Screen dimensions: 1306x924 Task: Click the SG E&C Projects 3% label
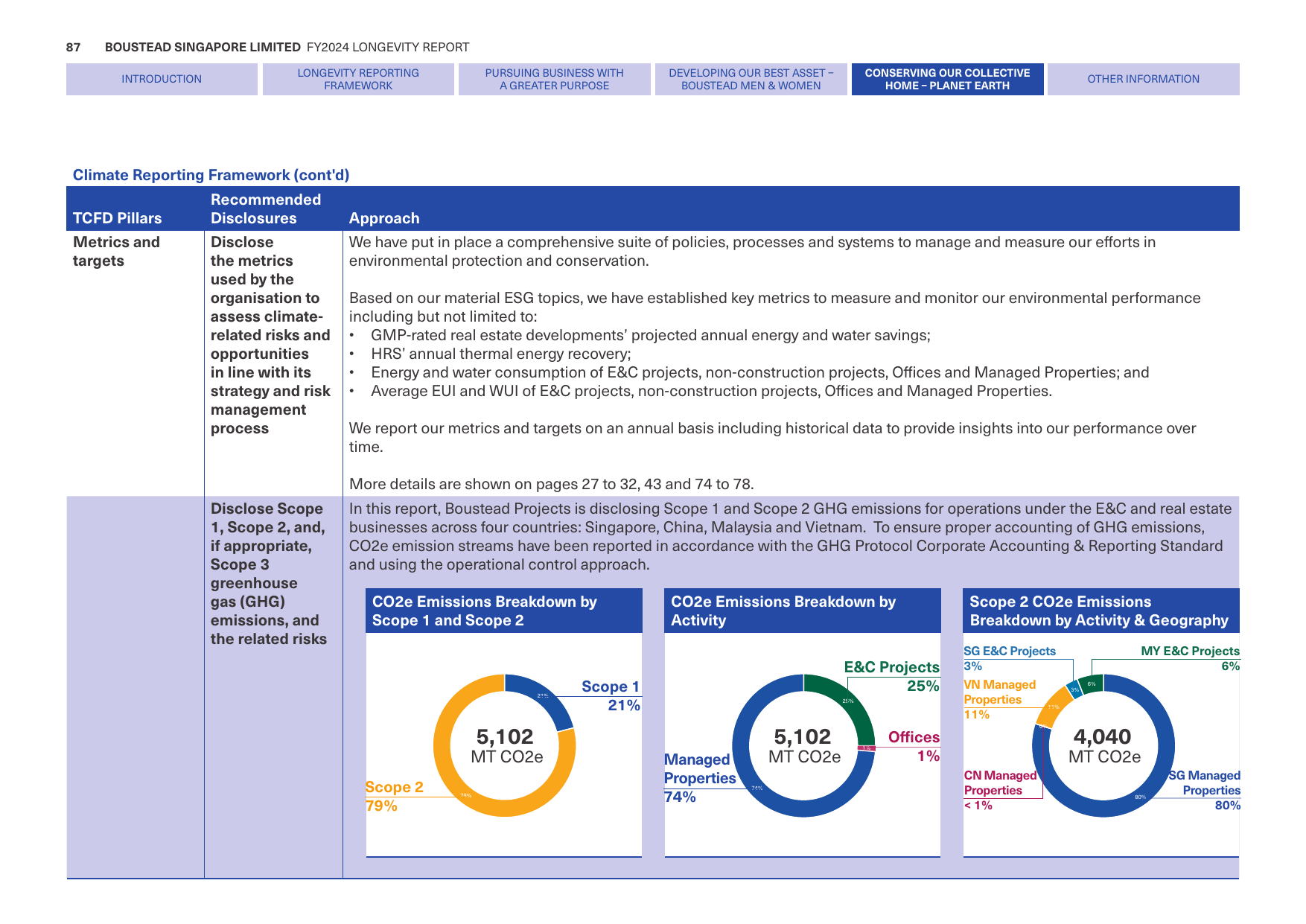click(x=1009, y=658)
